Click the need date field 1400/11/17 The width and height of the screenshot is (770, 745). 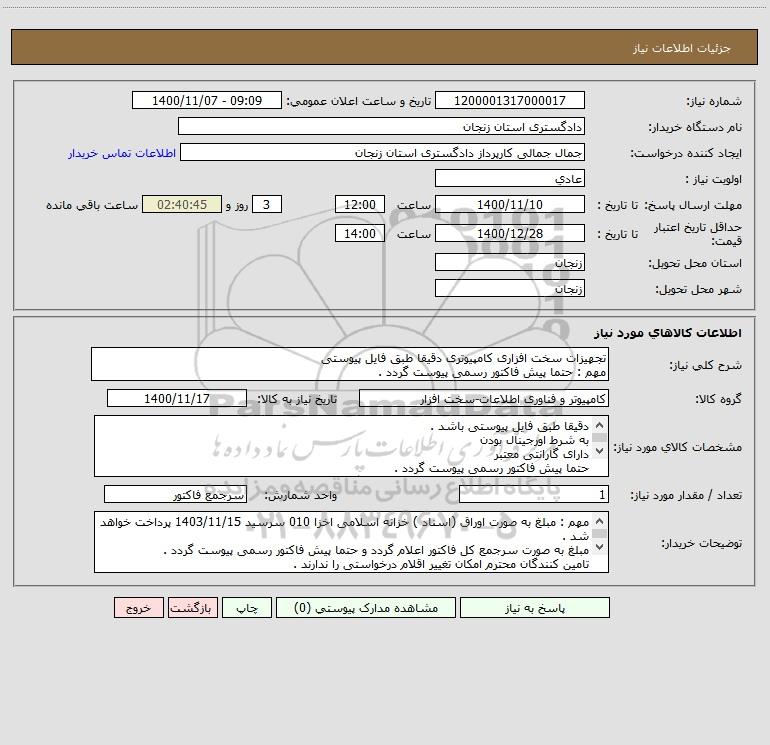click(x=177, y=398)
